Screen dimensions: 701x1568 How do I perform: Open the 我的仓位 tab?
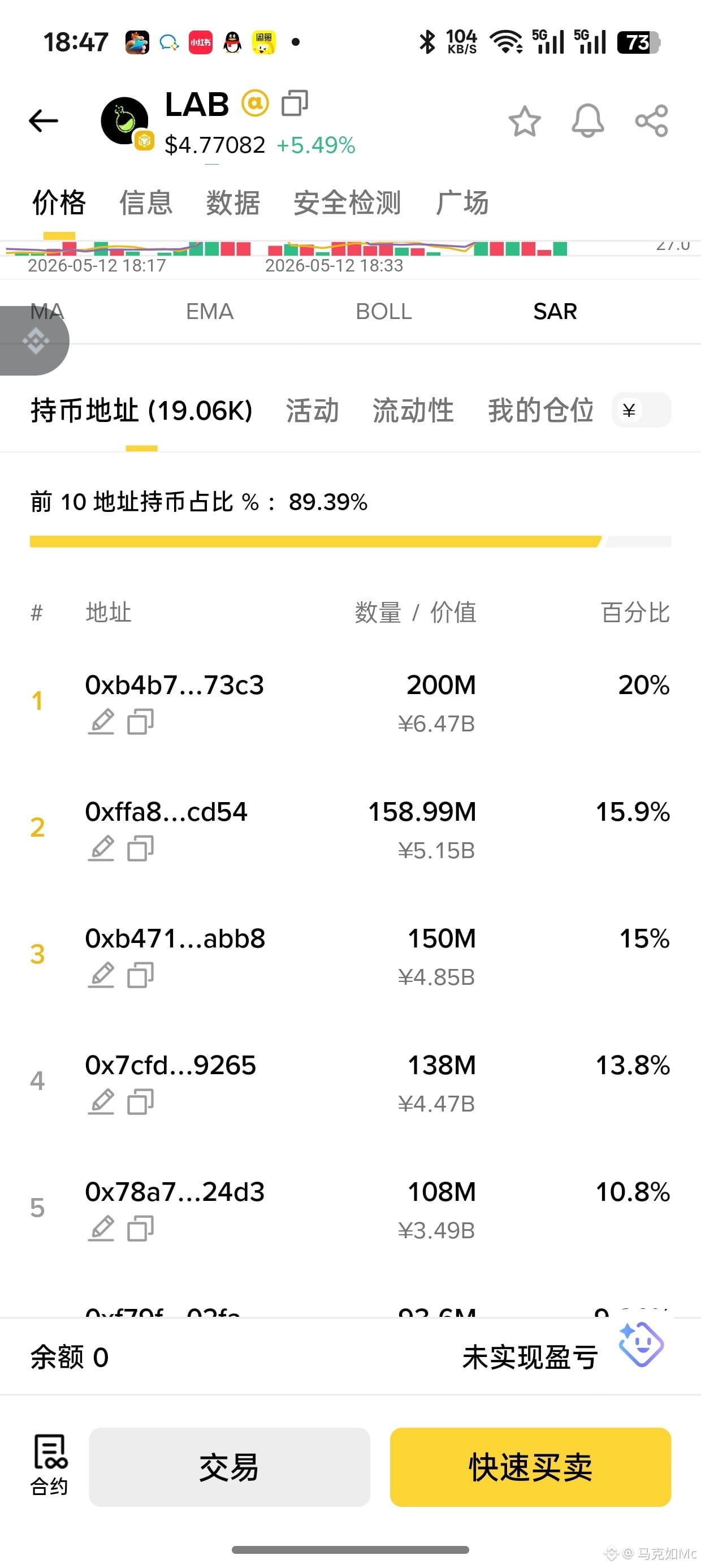point(541,410)
